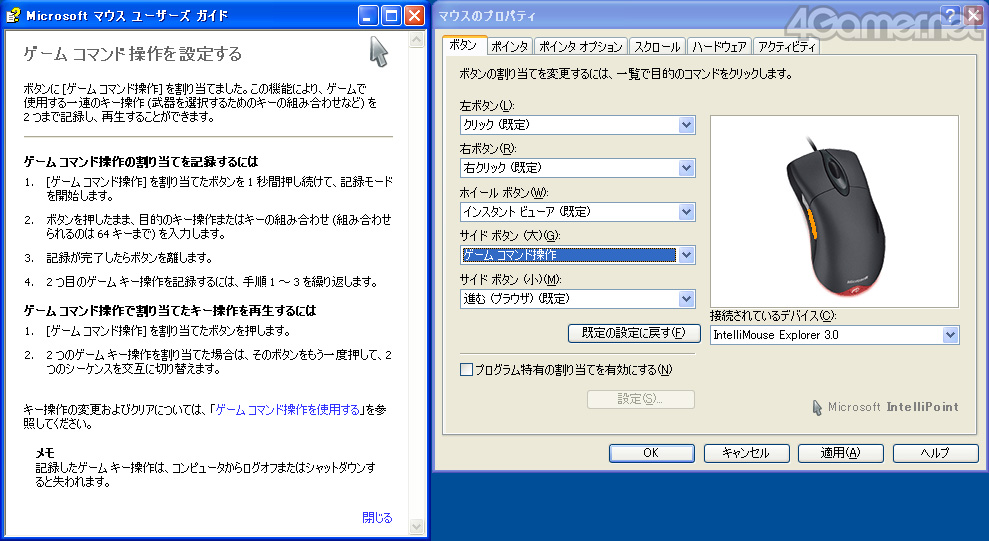
Task: Switch to the ポインタ tab
Action: pos(510,47)
